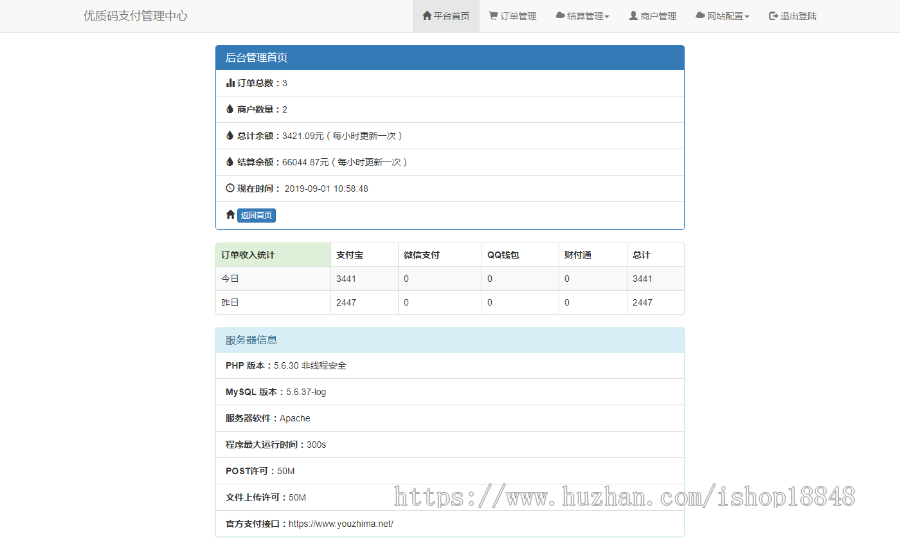Click the 今日 row label
Viewport: 900px width, 550px height.
coord(230,278)
